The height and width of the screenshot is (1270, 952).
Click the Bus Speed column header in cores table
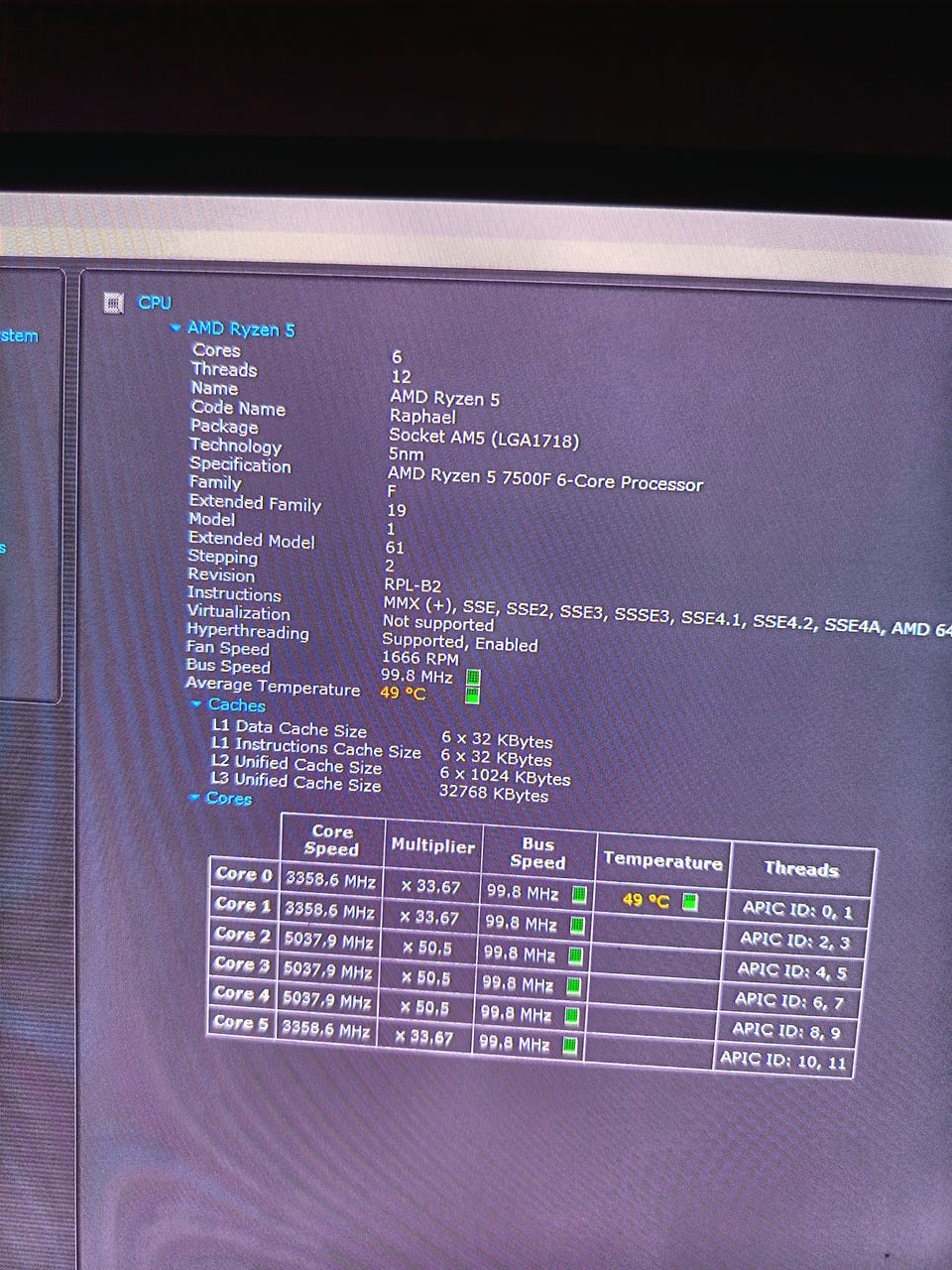(537, 853)
